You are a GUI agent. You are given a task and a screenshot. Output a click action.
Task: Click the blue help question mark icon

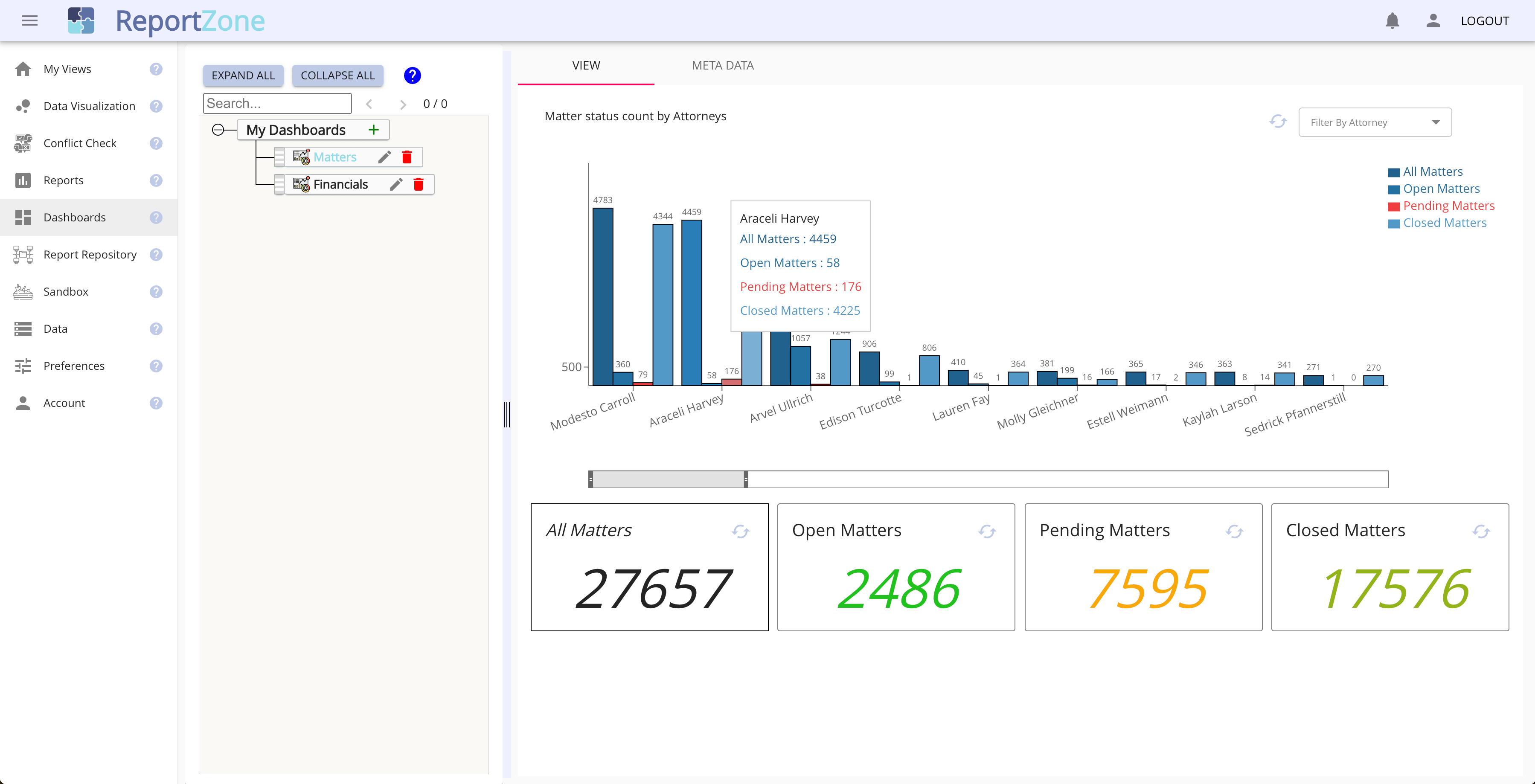pos(413,75)
